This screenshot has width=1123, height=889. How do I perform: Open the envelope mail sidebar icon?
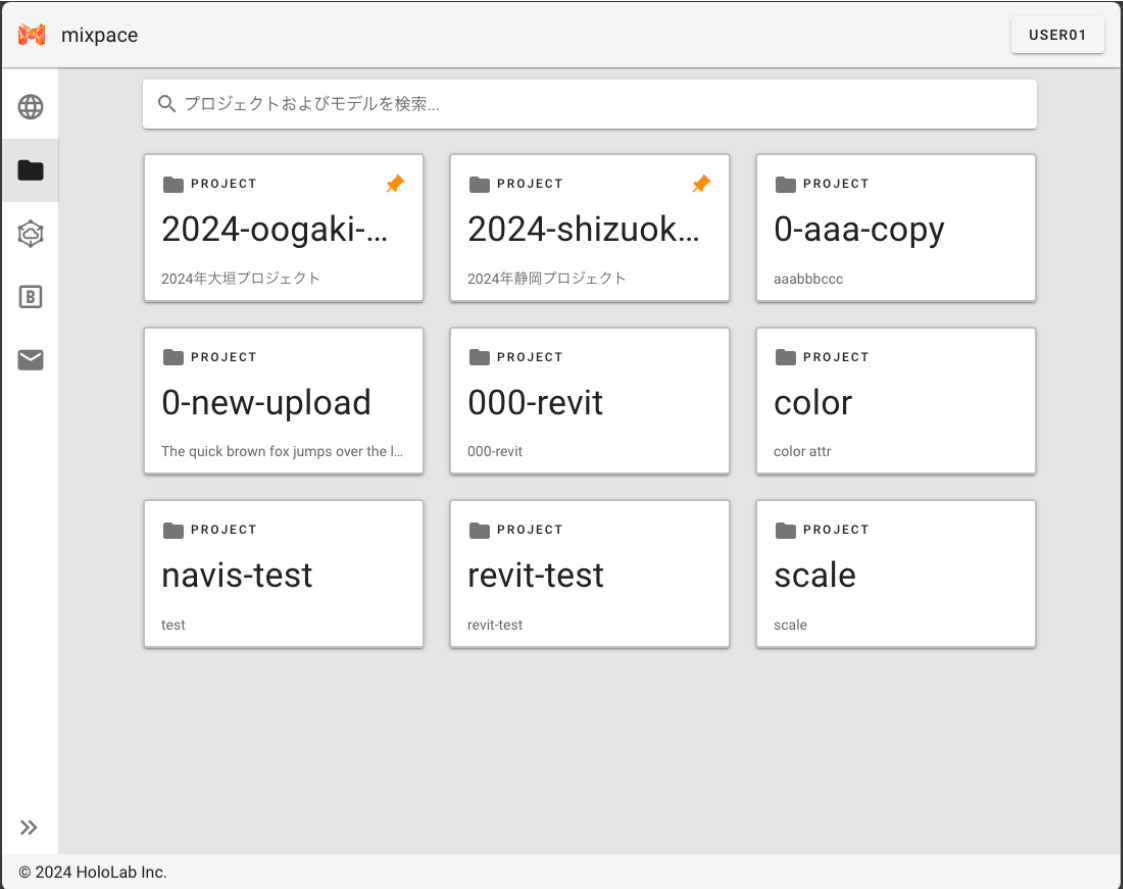pyautogui.click(x=30, y=360)
